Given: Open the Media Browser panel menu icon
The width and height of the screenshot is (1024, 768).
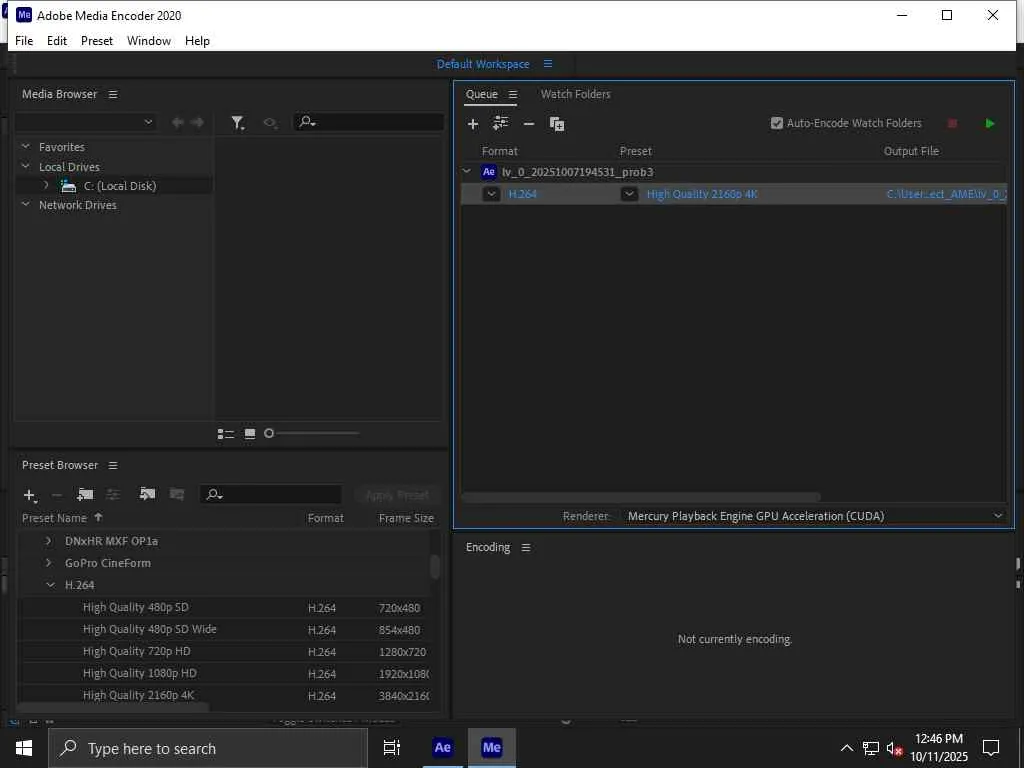Looking at the screenshot, I should (x=113, y=95).
